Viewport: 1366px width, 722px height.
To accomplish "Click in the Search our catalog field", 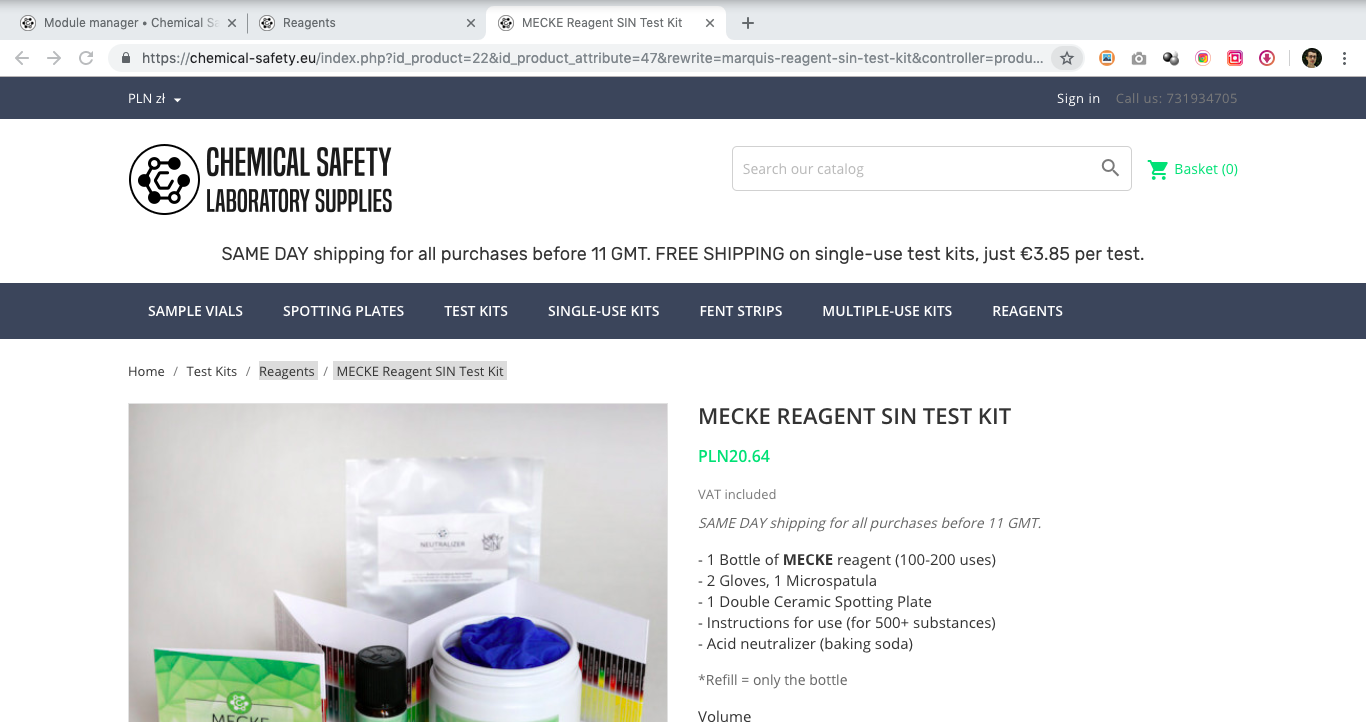I will 915,169.
